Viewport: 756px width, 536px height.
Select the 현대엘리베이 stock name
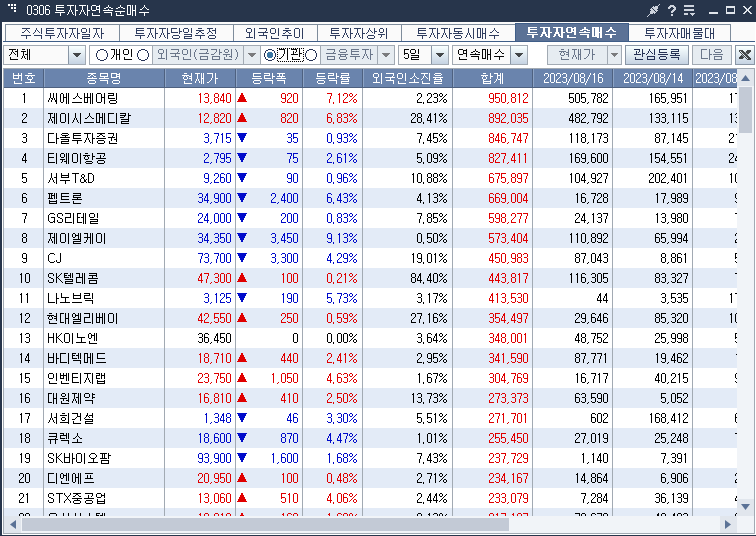(x=82, y=319)
